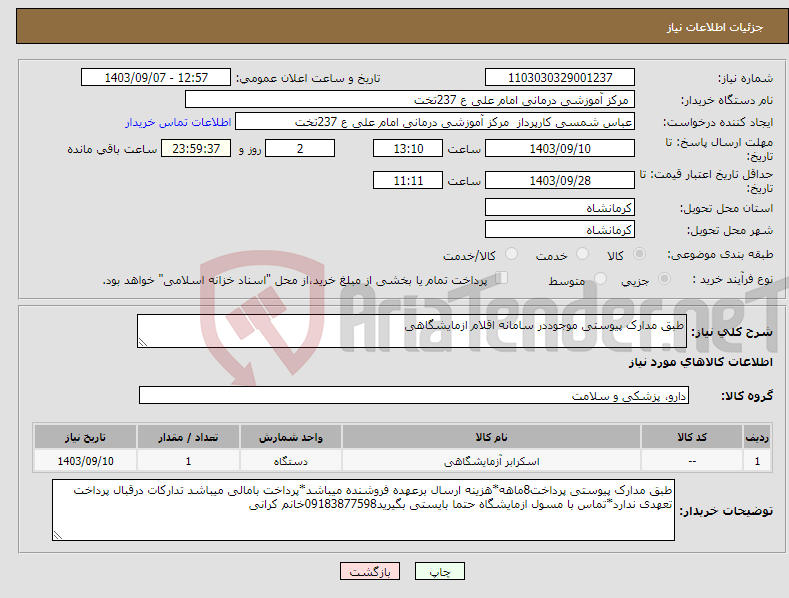Click the نام کالا column header
This screenshot has height=598, width=789.
pyautogui.click(x=491, y=437)
